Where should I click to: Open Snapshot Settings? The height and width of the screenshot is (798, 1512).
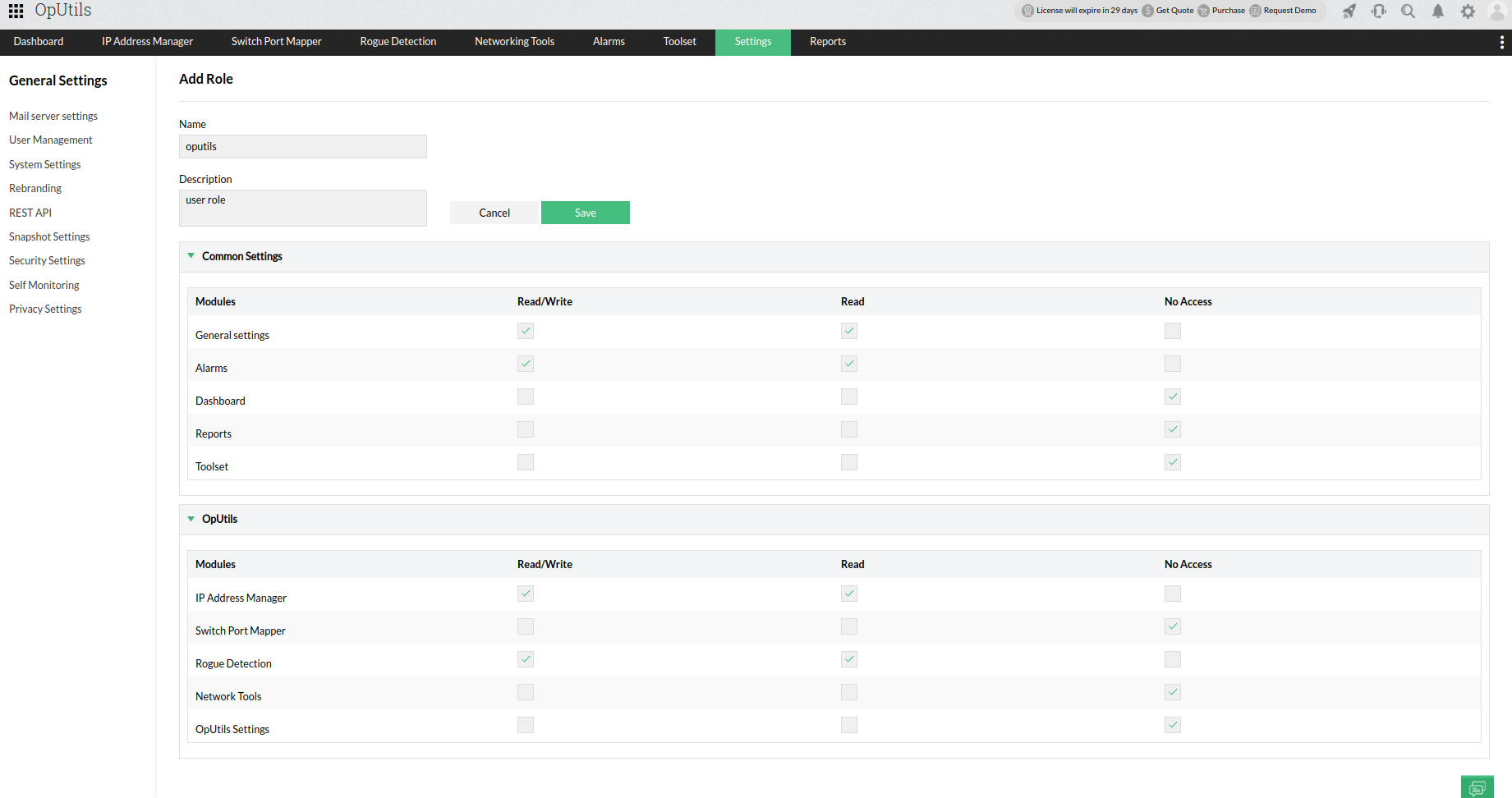pos(49,237)
